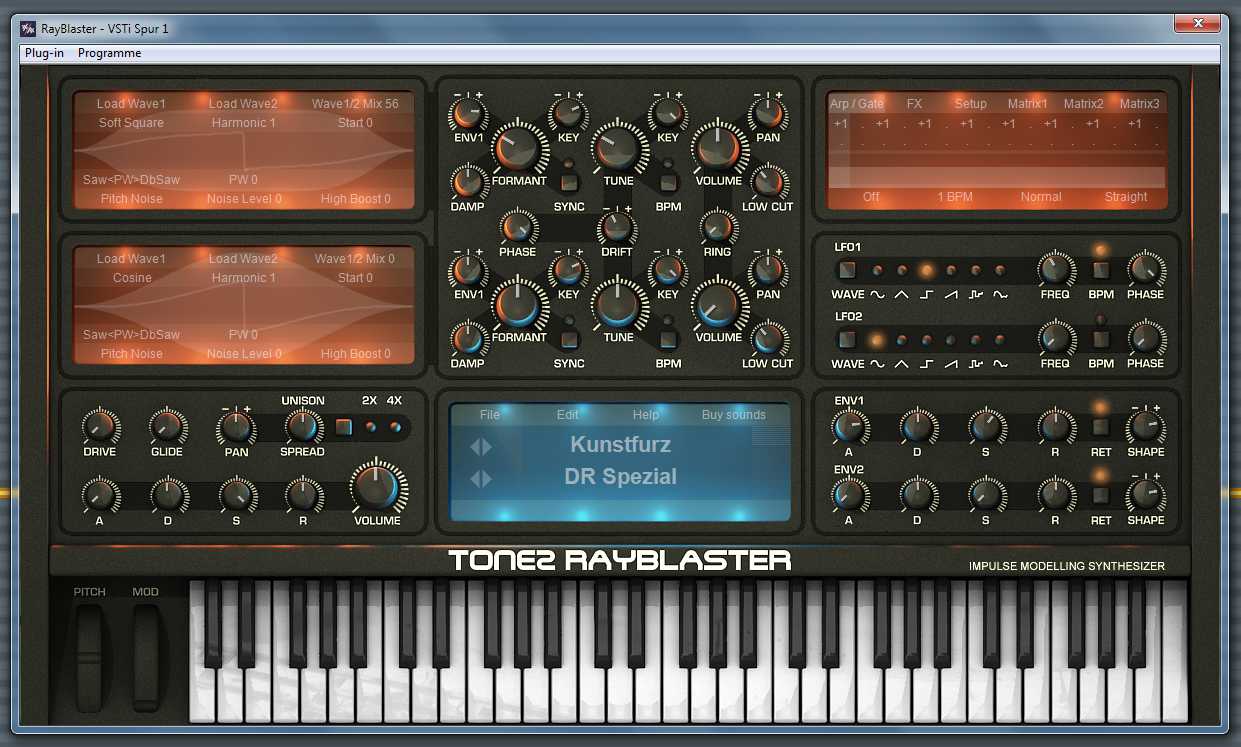Viewport: 1241px width, 747px height.
Task: Toggle the LFO1 BPM sync button
Action: [x=1101, y=270]
